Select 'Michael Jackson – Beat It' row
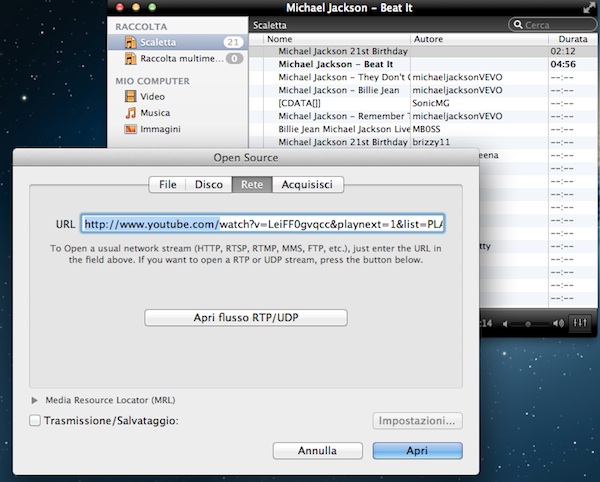 423,64
